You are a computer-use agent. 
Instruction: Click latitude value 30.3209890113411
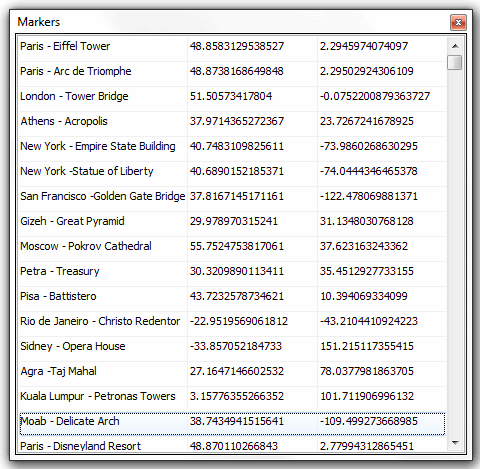point(237,271)
